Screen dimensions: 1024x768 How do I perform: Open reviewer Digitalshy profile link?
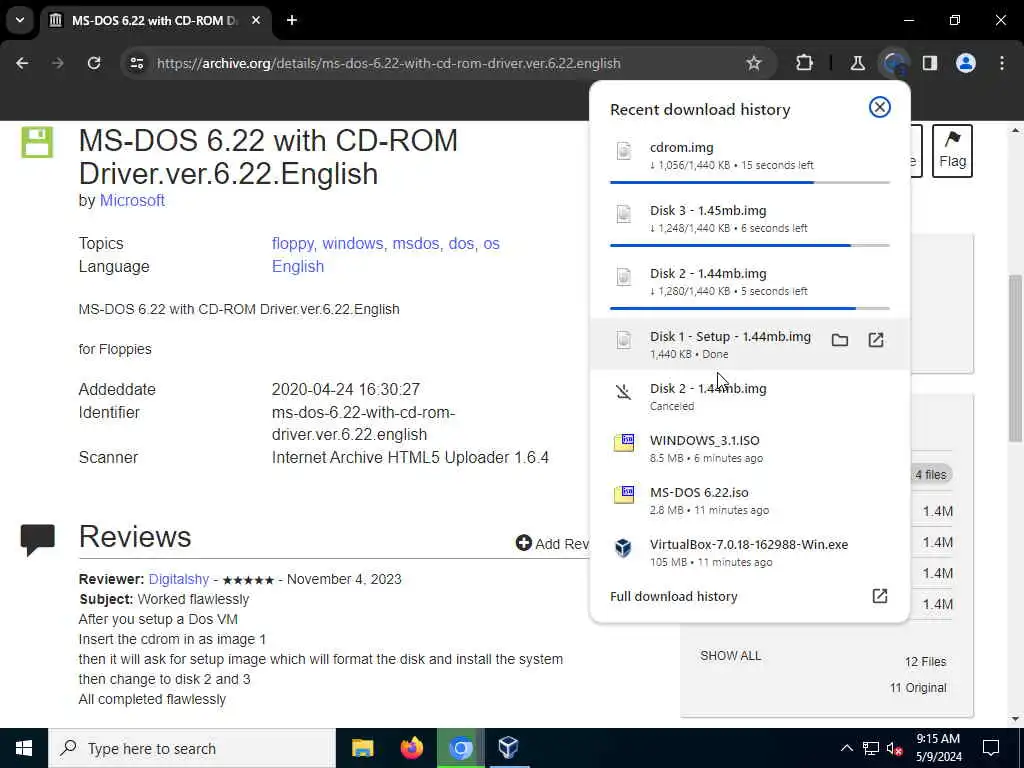click(179, 579)
